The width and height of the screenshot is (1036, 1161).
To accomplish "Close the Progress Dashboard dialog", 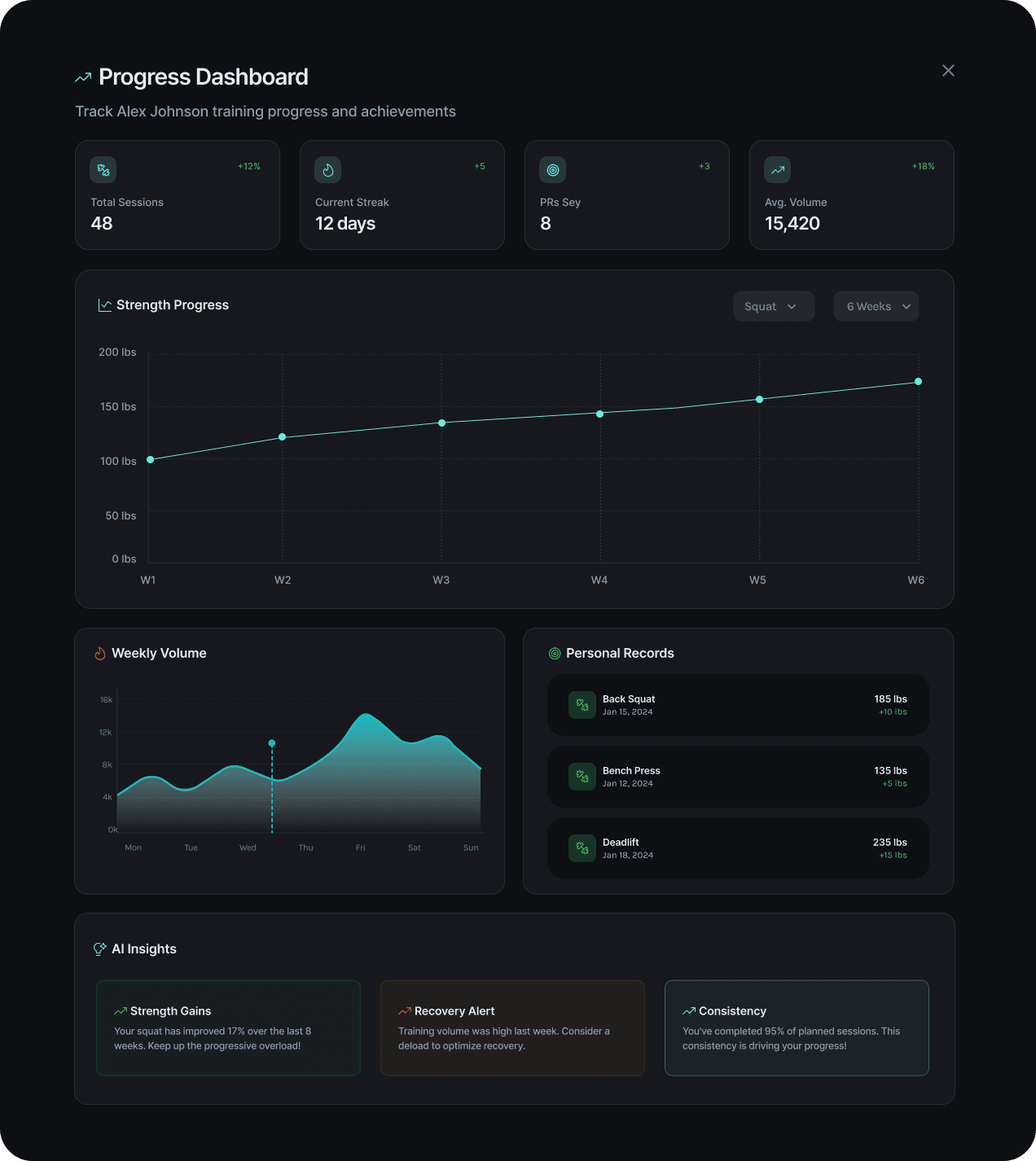I will point(948,71).
